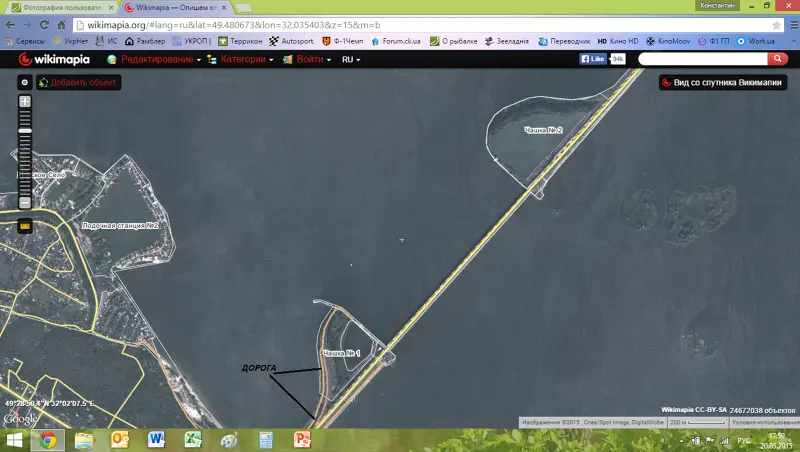Screen dimensions: 800x452
Task: Open a new tab button
Action: point(243,8)
